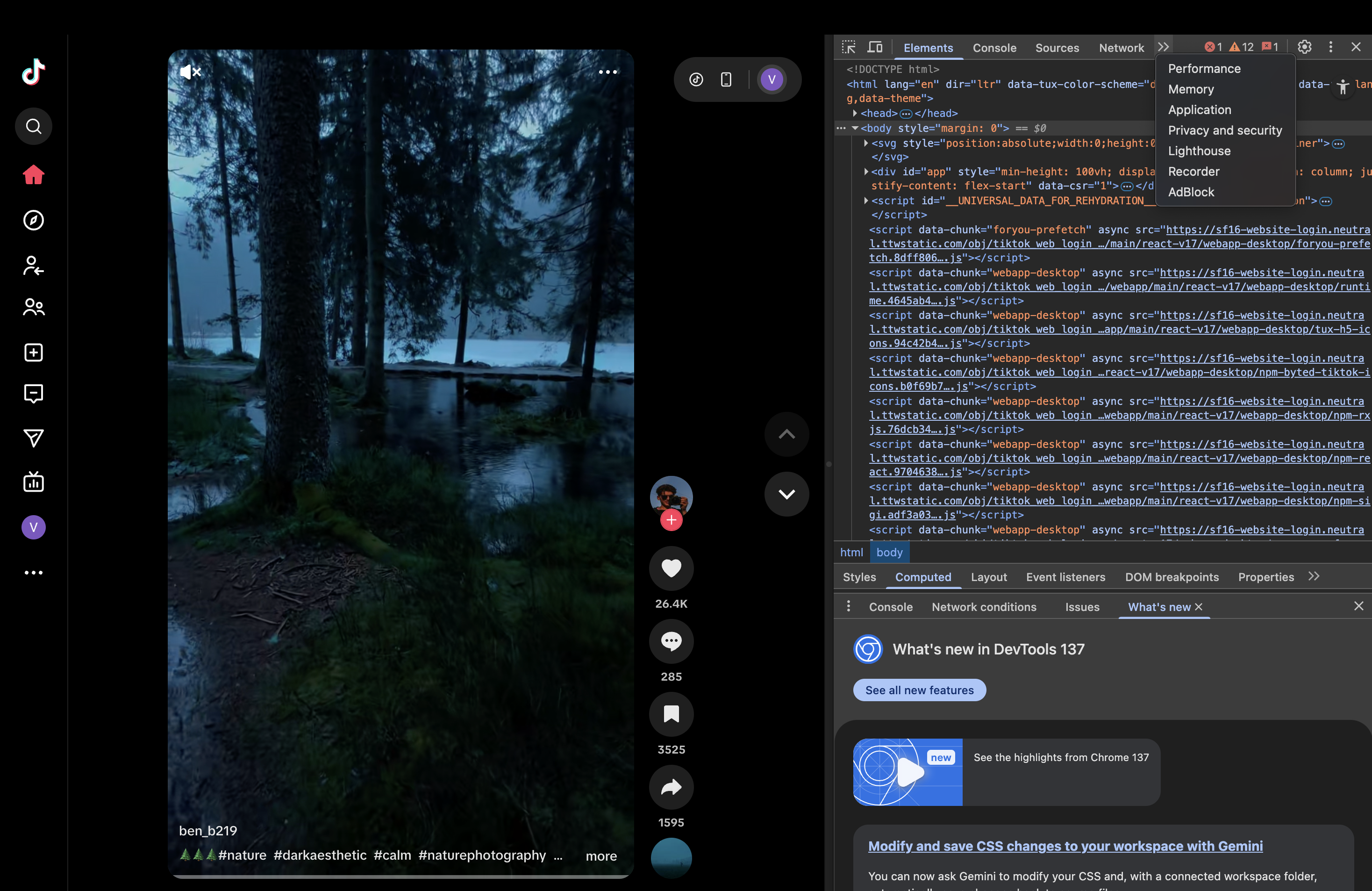Screen dimensions: 1372x891
Task: Toggle DevTools device toolbar icon
Action: click(x=875, y=47)
